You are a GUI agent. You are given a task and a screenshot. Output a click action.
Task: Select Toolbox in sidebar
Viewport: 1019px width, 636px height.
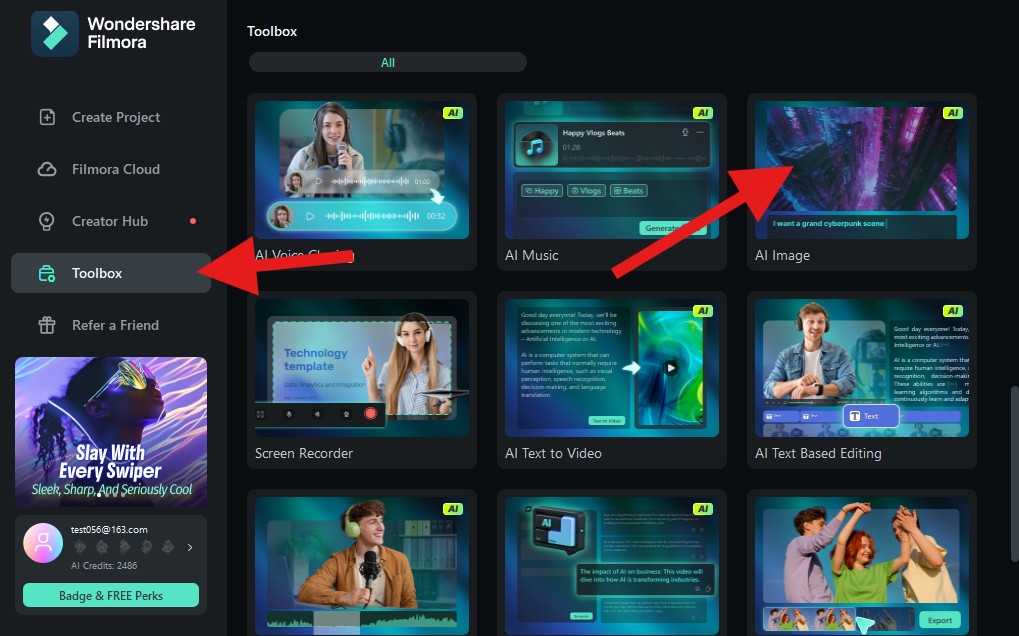[110, 273]
